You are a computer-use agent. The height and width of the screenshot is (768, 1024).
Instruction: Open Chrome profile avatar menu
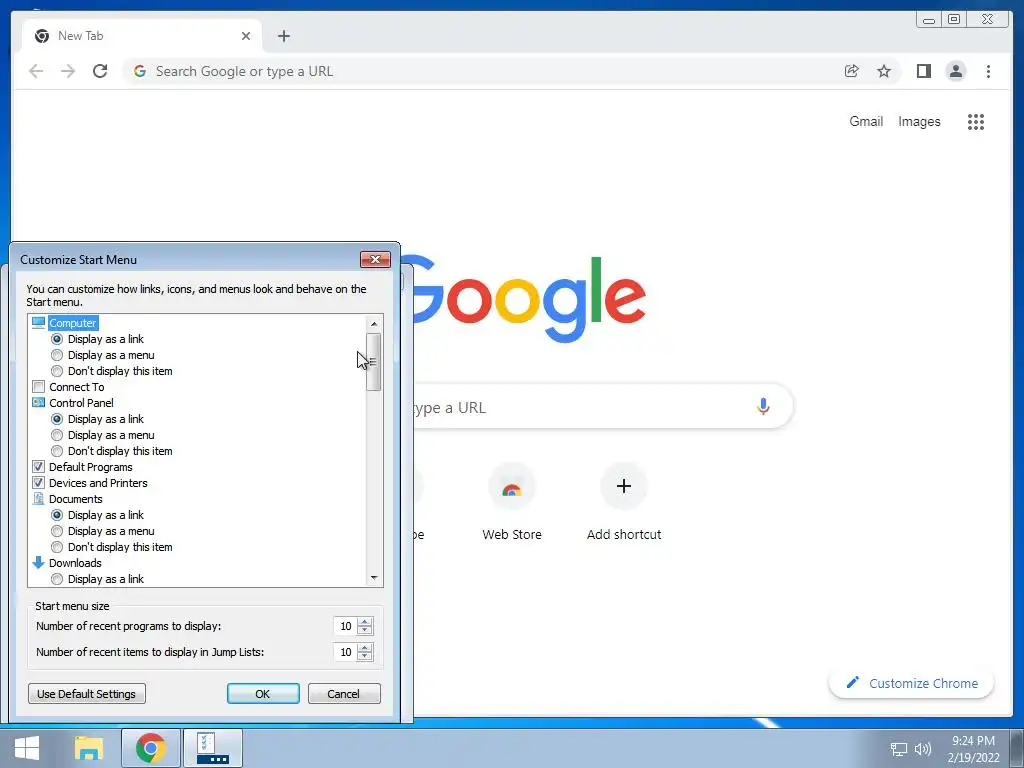point(955,71)
